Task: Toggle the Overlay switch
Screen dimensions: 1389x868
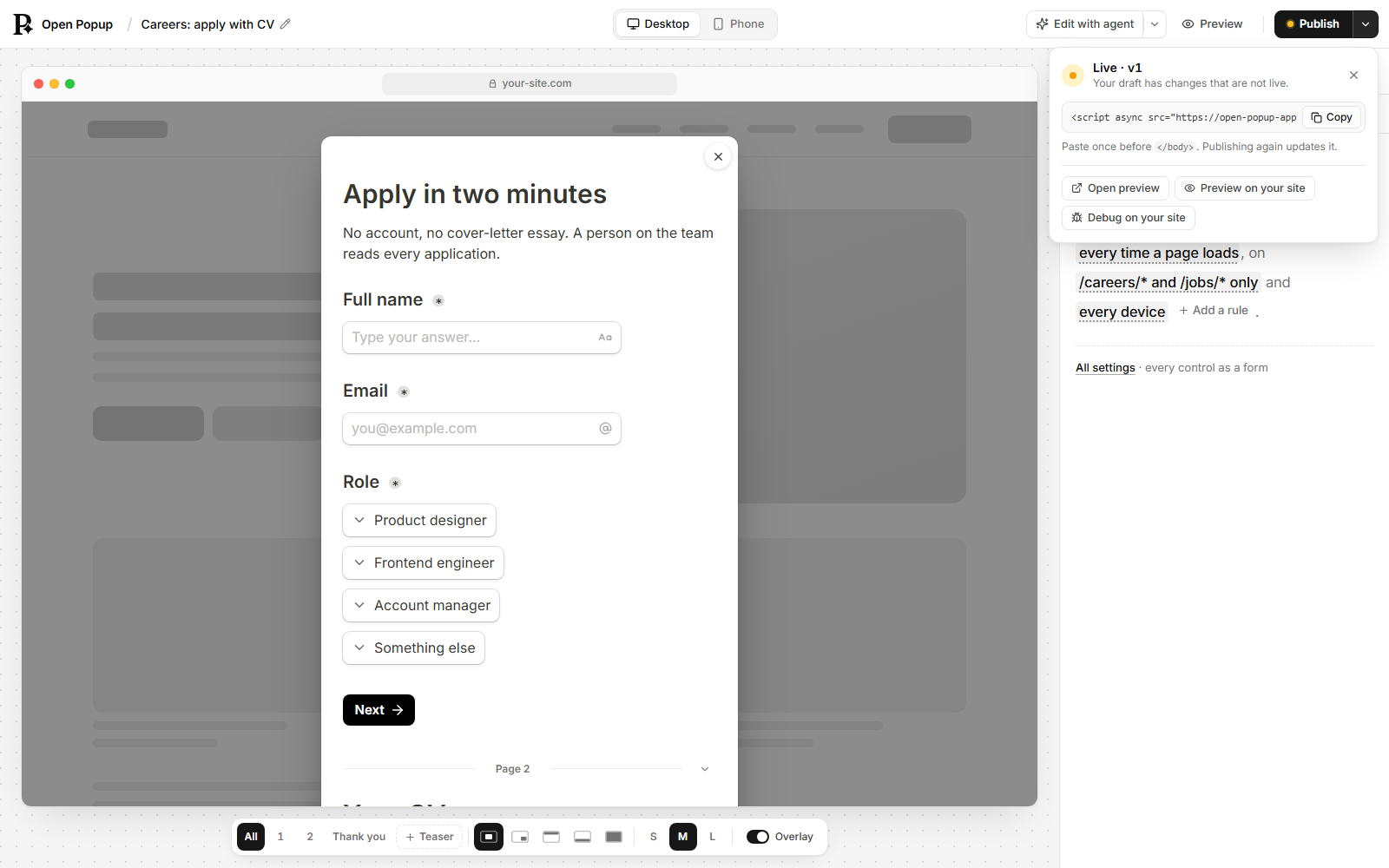Action: [758, 837]
